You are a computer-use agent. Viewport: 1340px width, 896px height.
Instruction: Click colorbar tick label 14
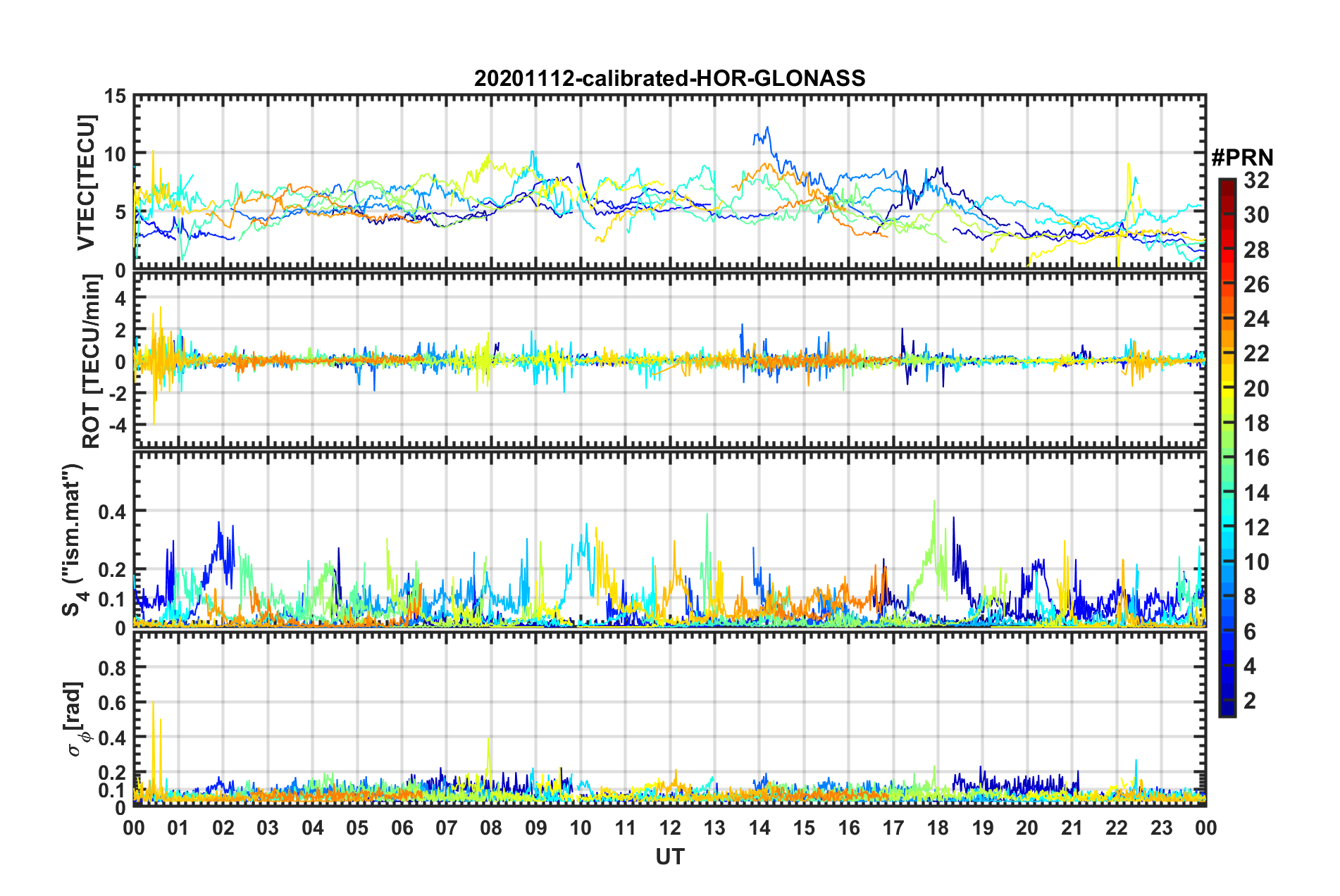pos(1256,493)
